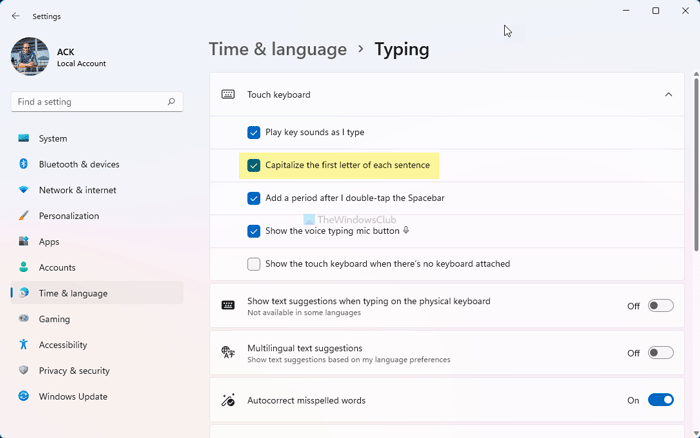Screen dimensions: 700x438
Task: Turn off Autocorrect misspelled words toggle
Action: [660, 400]
